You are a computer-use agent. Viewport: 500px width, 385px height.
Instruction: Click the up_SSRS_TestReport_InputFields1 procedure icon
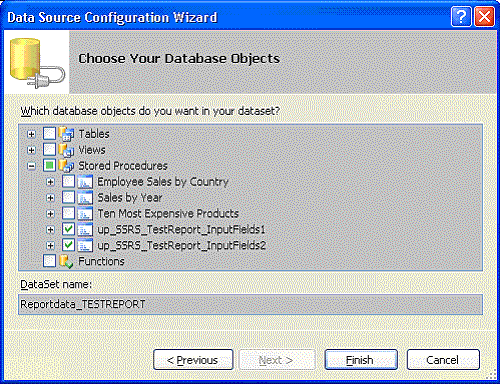pyautogui.click(x=85, y=230)
